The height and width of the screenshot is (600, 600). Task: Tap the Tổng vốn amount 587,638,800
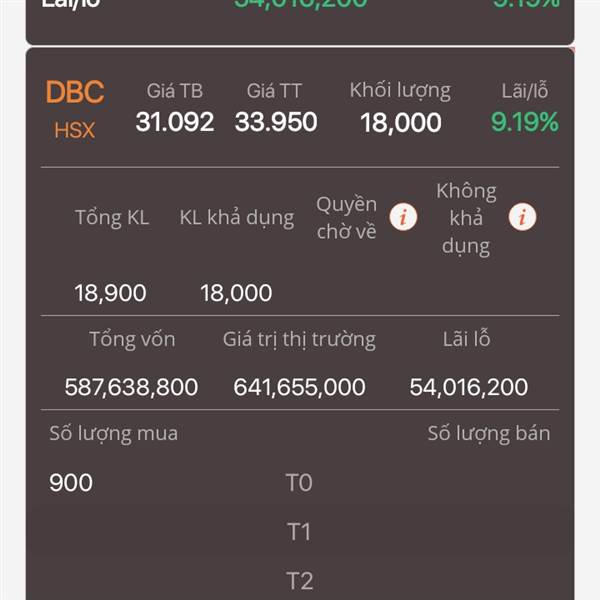tap(131, 387)
